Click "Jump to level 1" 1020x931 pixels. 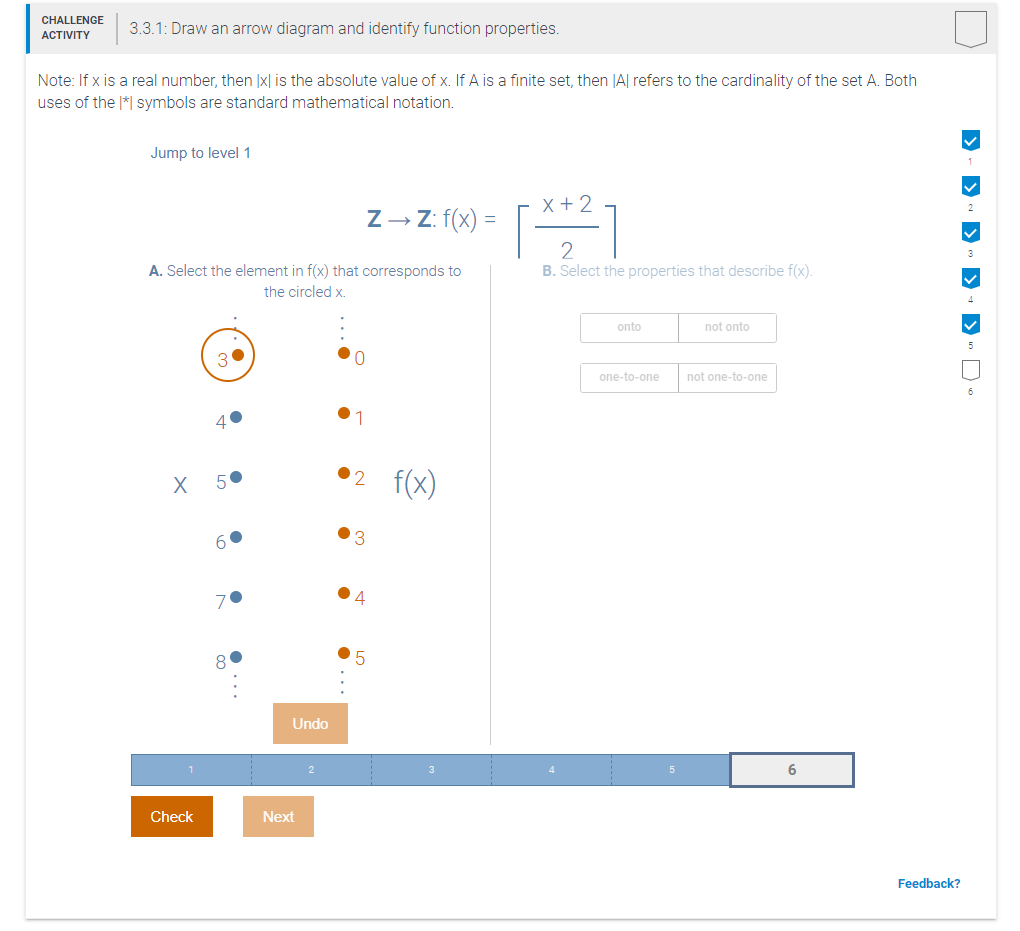pos(200,152)
